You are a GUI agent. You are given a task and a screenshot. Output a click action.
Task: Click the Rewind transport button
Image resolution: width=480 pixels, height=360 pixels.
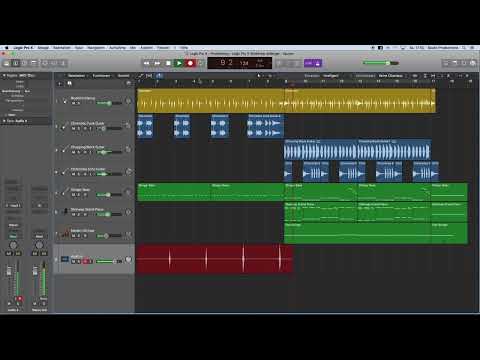(147, 63)
